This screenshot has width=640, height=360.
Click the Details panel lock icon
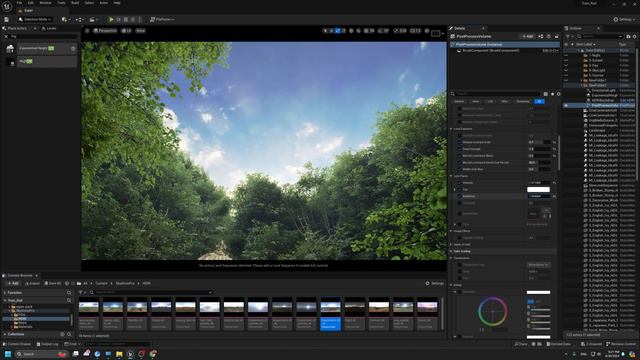[557, 36]
